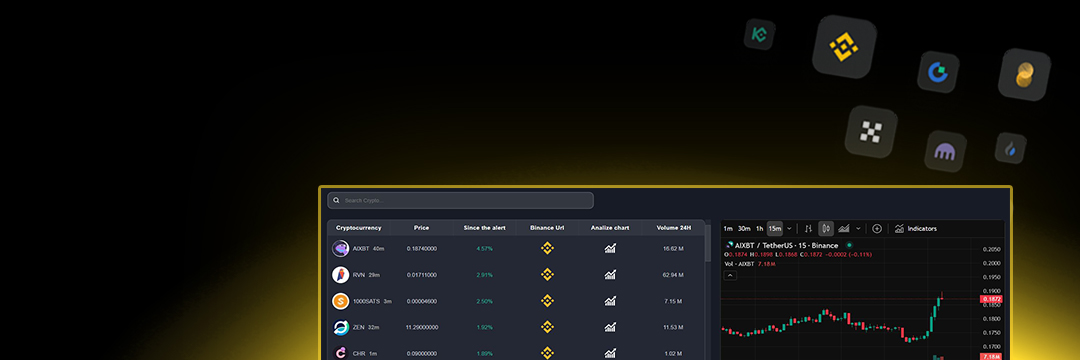Image resolution: width=1080 pixels, height=360 pixels.
Task: Click the coin table vertical scrollbar
Action: coord(708,242)
